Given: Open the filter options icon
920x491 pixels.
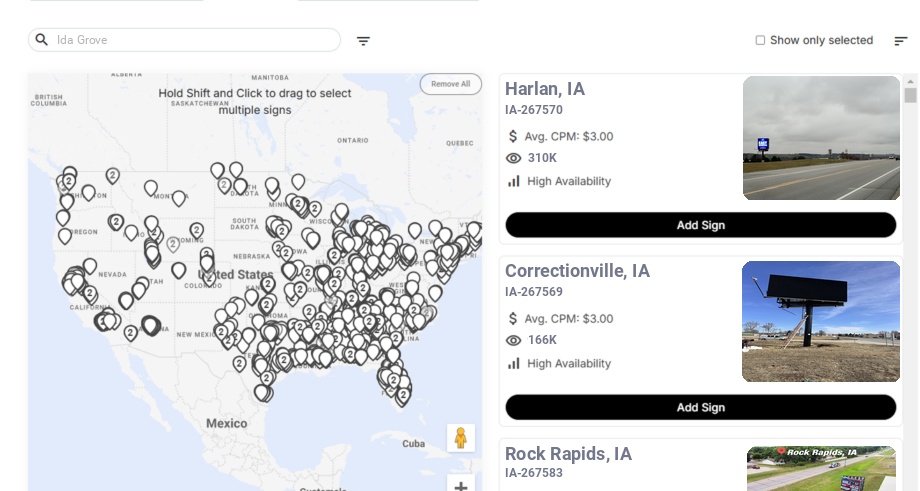Looking at the screenshot, I should 363,41.
